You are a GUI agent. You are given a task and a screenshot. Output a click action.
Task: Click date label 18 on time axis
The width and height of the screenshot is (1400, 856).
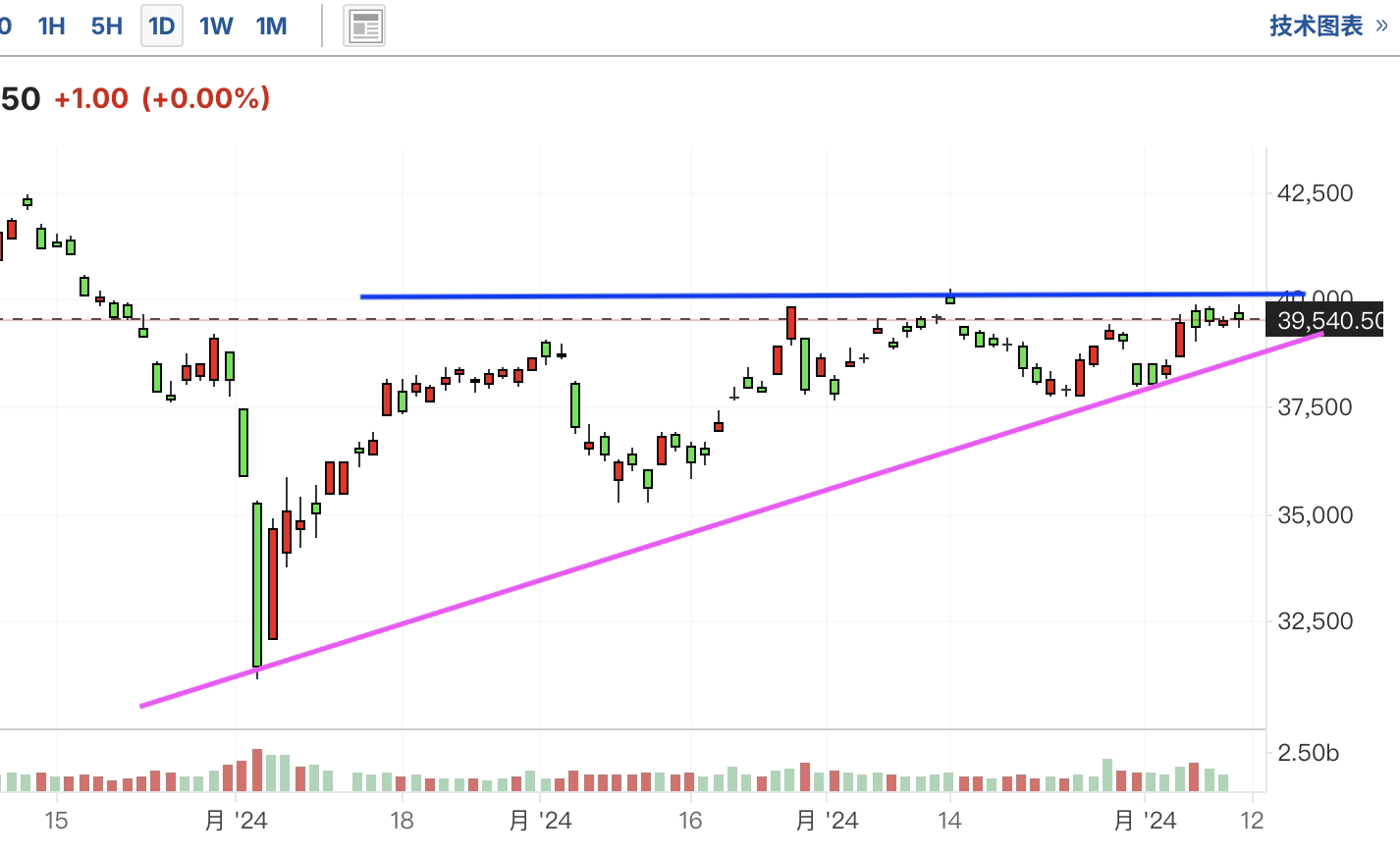402,821
